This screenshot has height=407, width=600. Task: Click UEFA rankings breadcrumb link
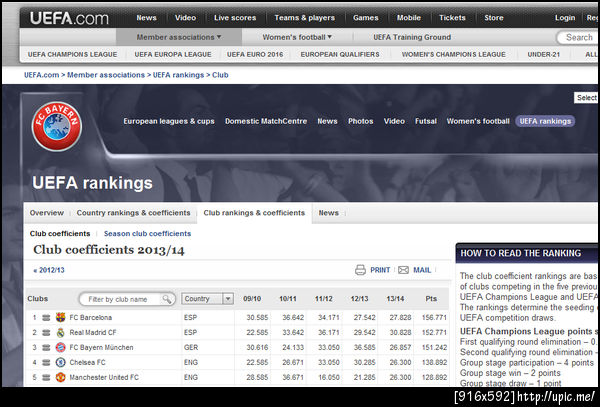coord(178,75)
